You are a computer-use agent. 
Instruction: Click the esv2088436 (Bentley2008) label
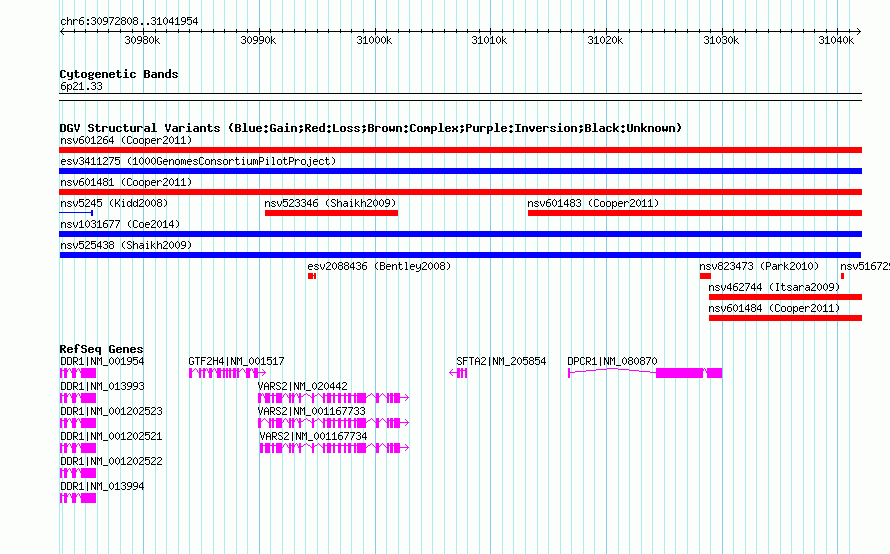pos(379,266)
